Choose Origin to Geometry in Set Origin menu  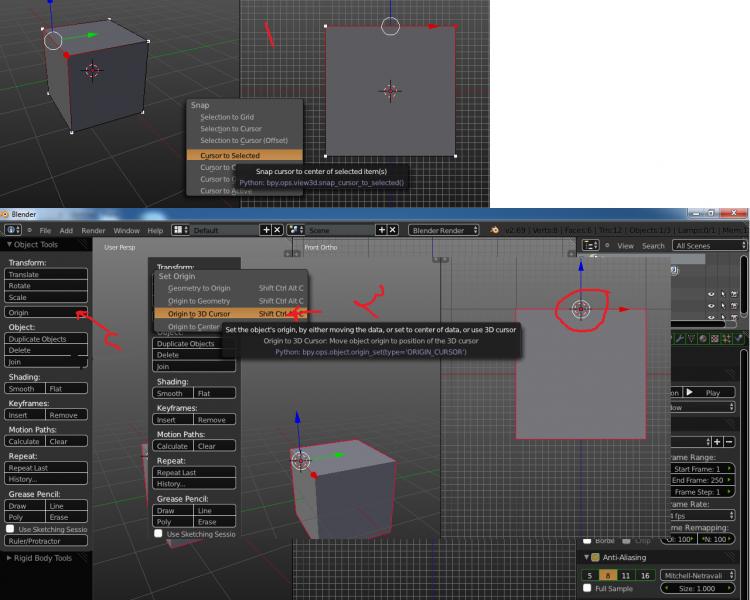pos(231,301)
